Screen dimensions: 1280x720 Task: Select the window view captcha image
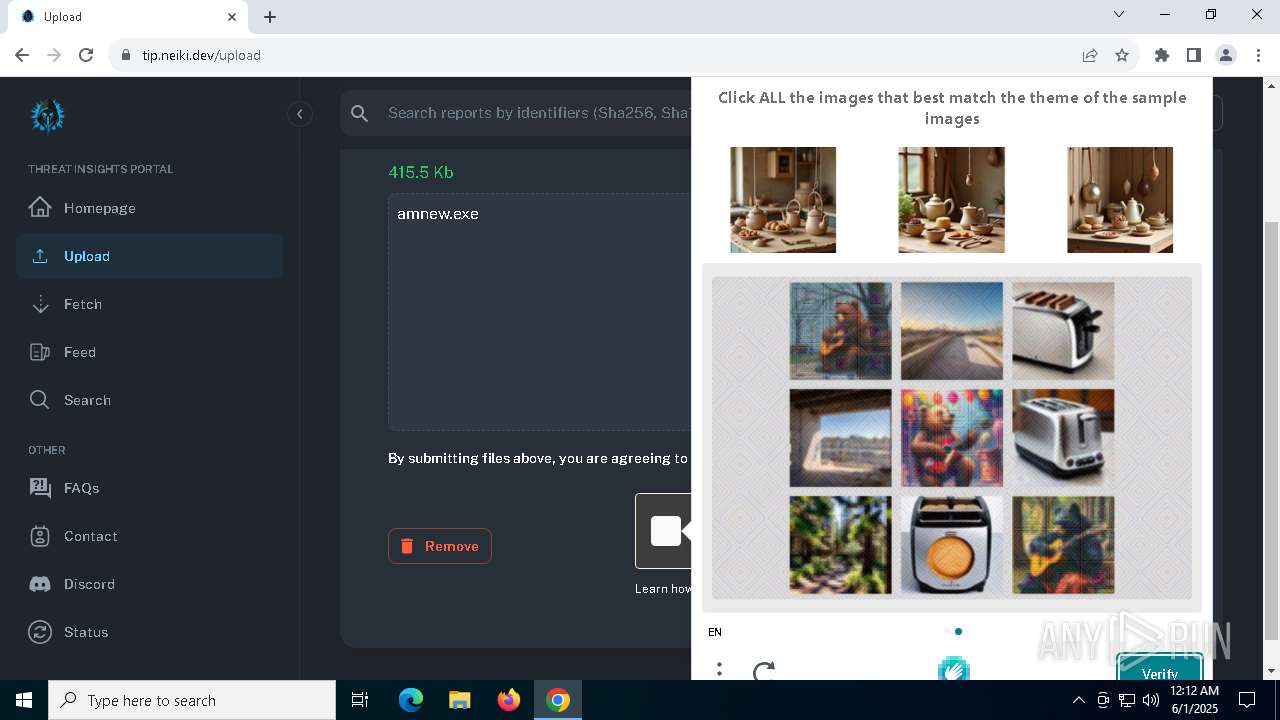(x=840, y=438)
